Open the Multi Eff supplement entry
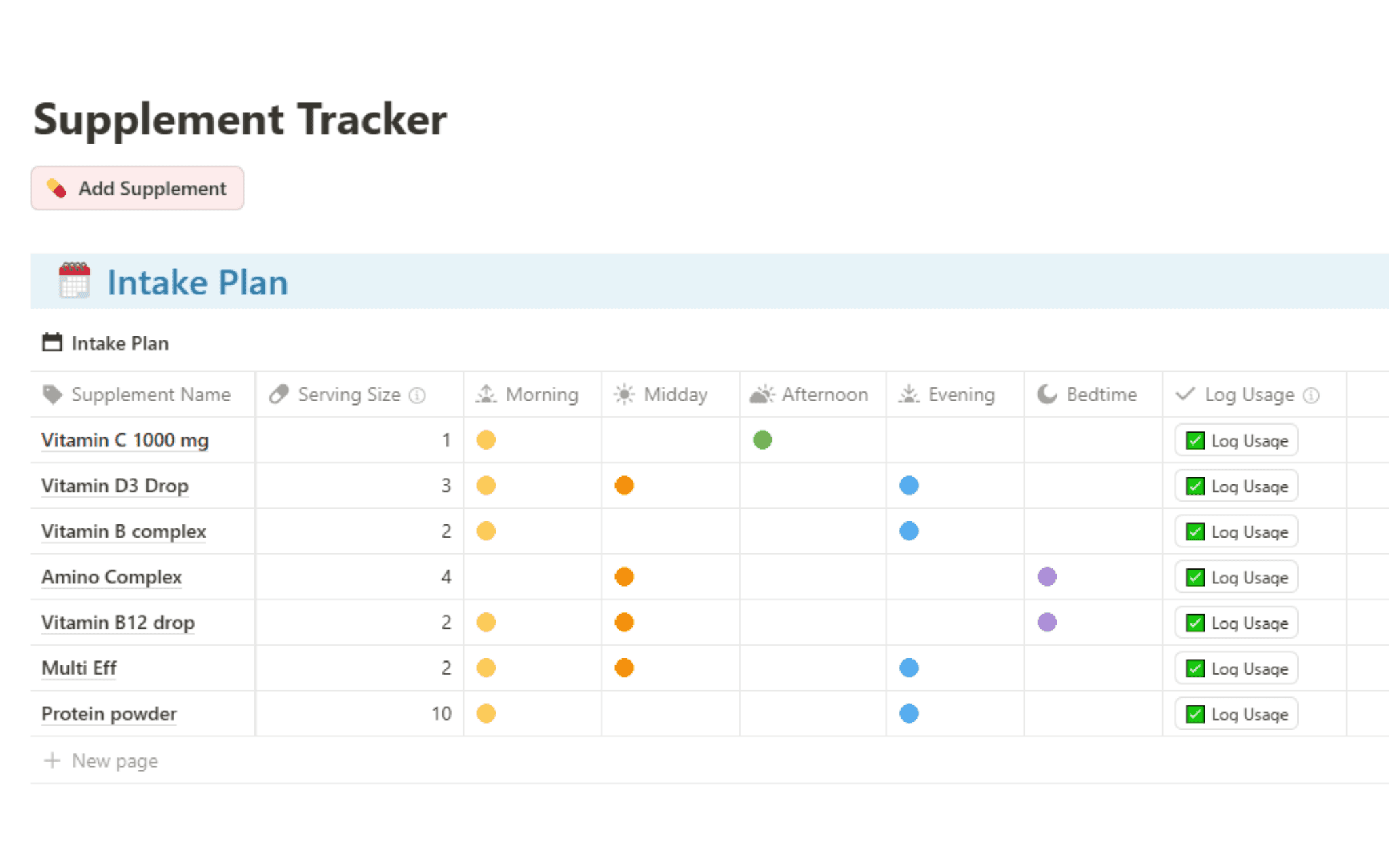The width and height of the screenshot is (1389, 868). 78,668
